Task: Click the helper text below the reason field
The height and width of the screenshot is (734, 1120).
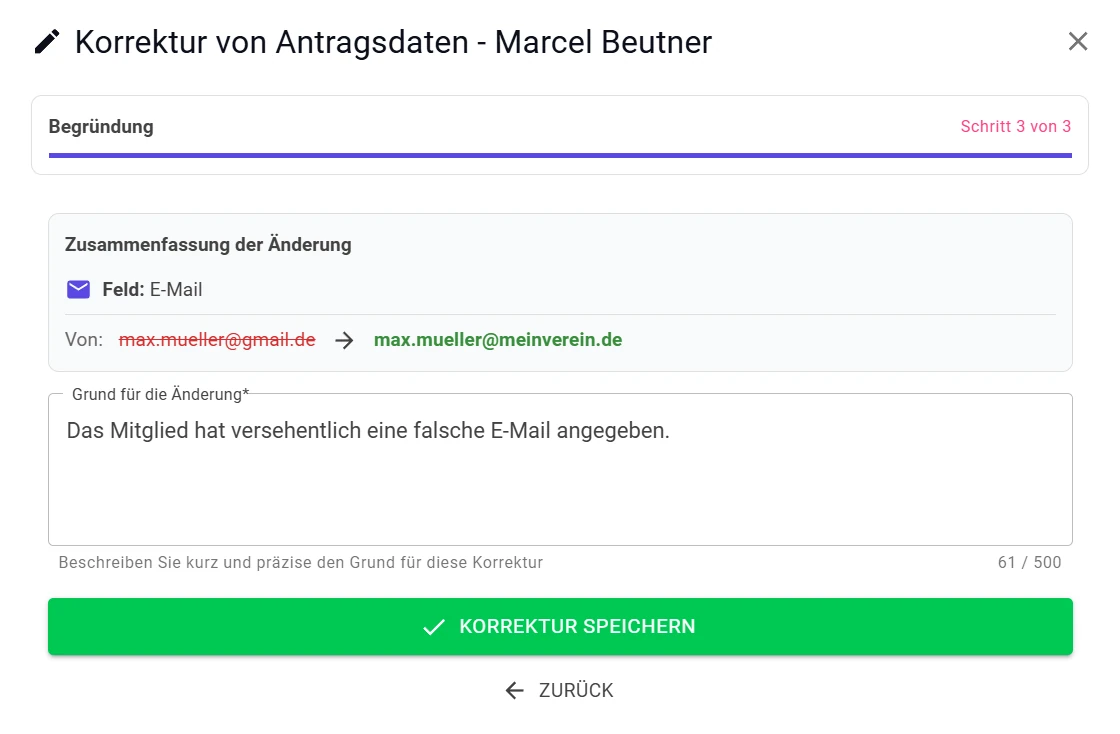Action: 300,563
